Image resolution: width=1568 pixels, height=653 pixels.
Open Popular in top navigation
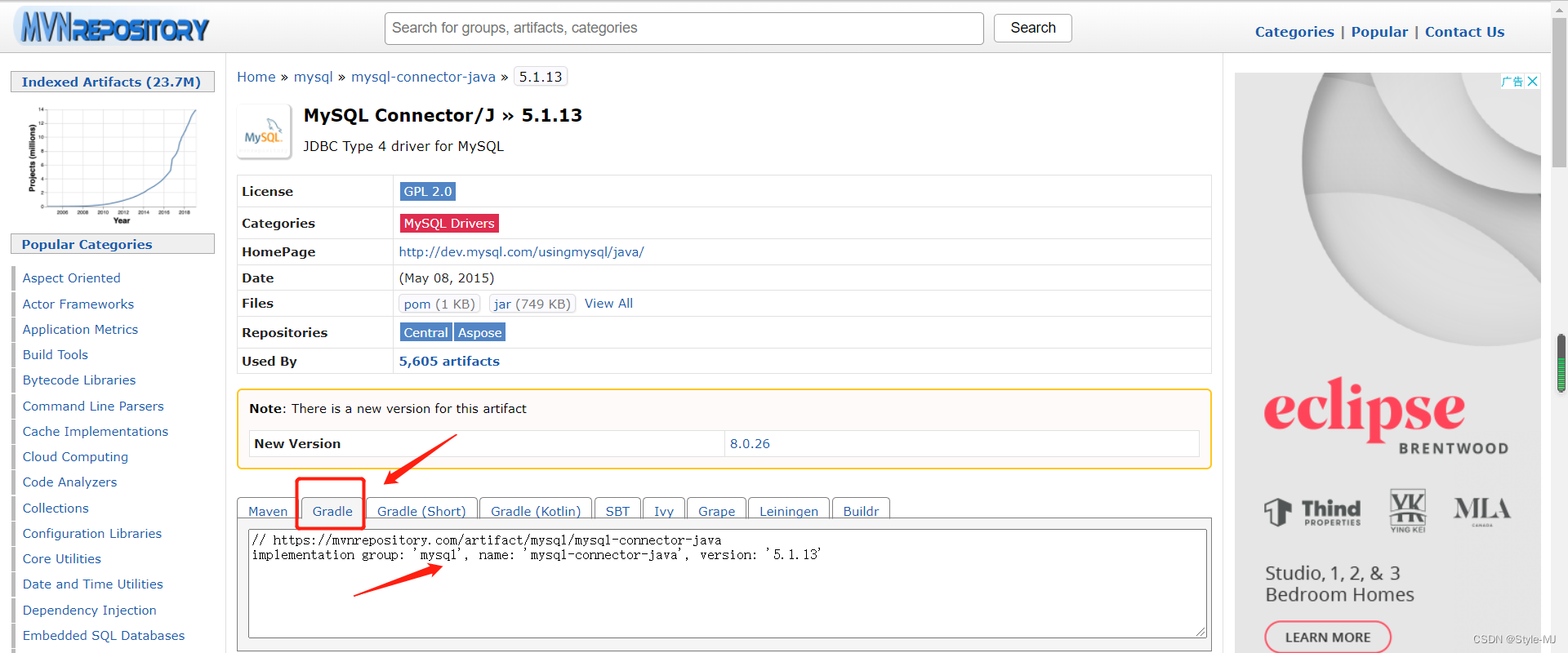click(1379, 32)
